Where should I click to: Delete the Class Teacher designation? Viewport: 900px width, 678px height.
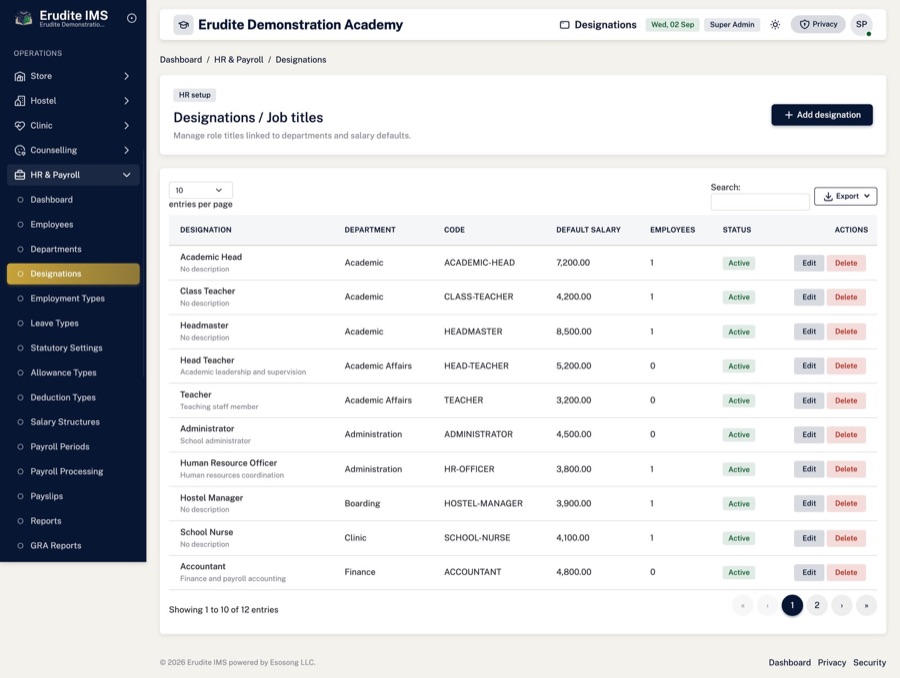click(846, 297)
